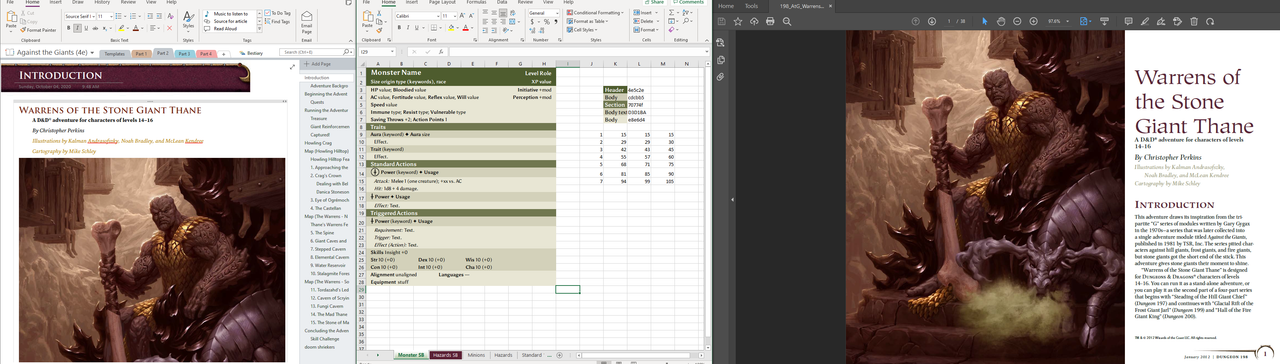
Task: Click Excel percent style button
Action: click(546, 21)
